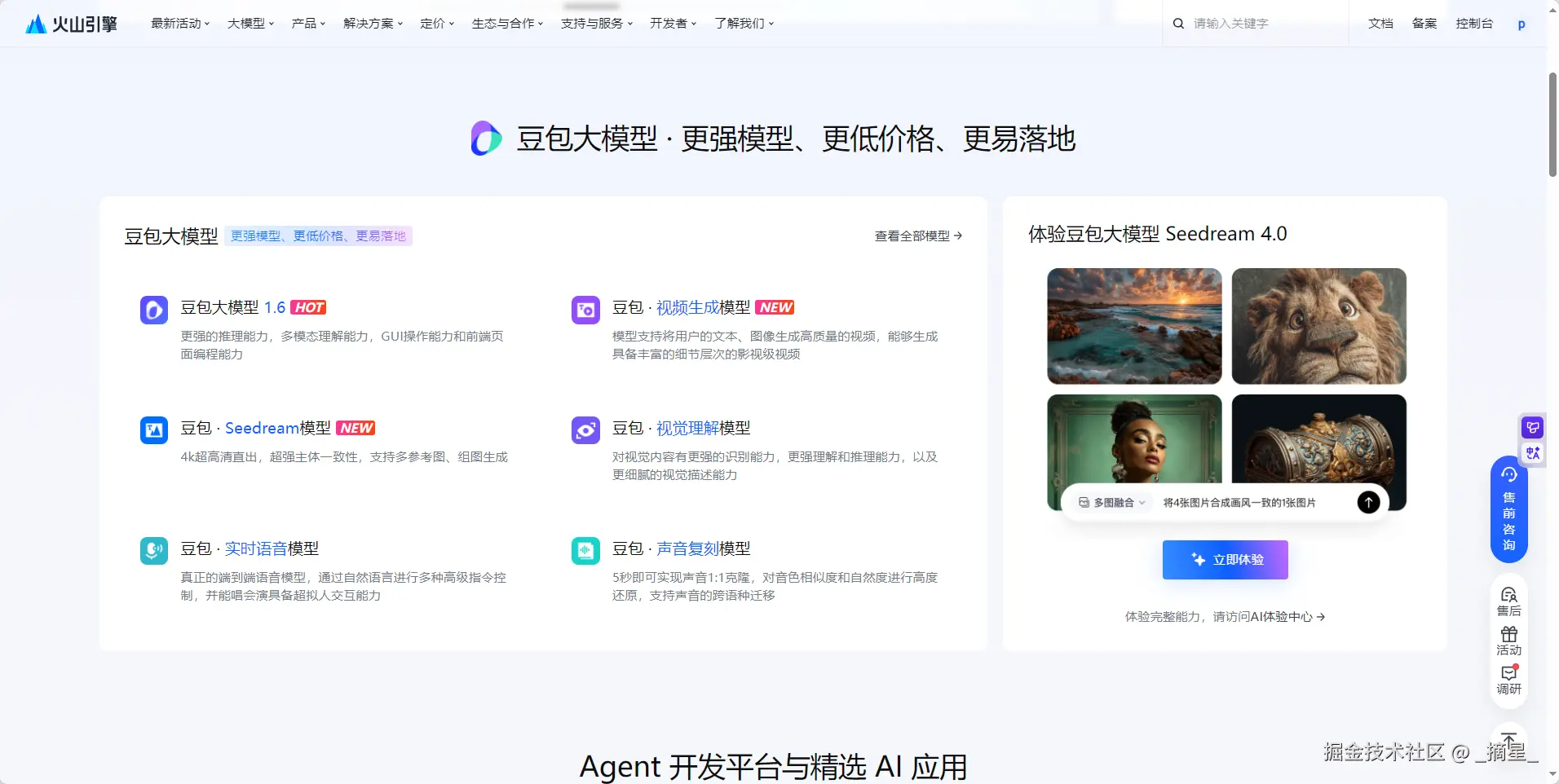Click the visual understanding model icon
The image size is (1559, 784).
(585, 430)
